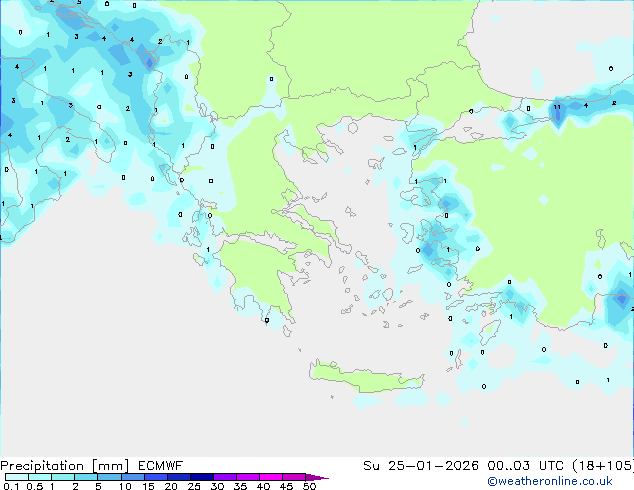Click the '(18+105)' forecast run text
The image size is (634, 490).
pos(603,466)
